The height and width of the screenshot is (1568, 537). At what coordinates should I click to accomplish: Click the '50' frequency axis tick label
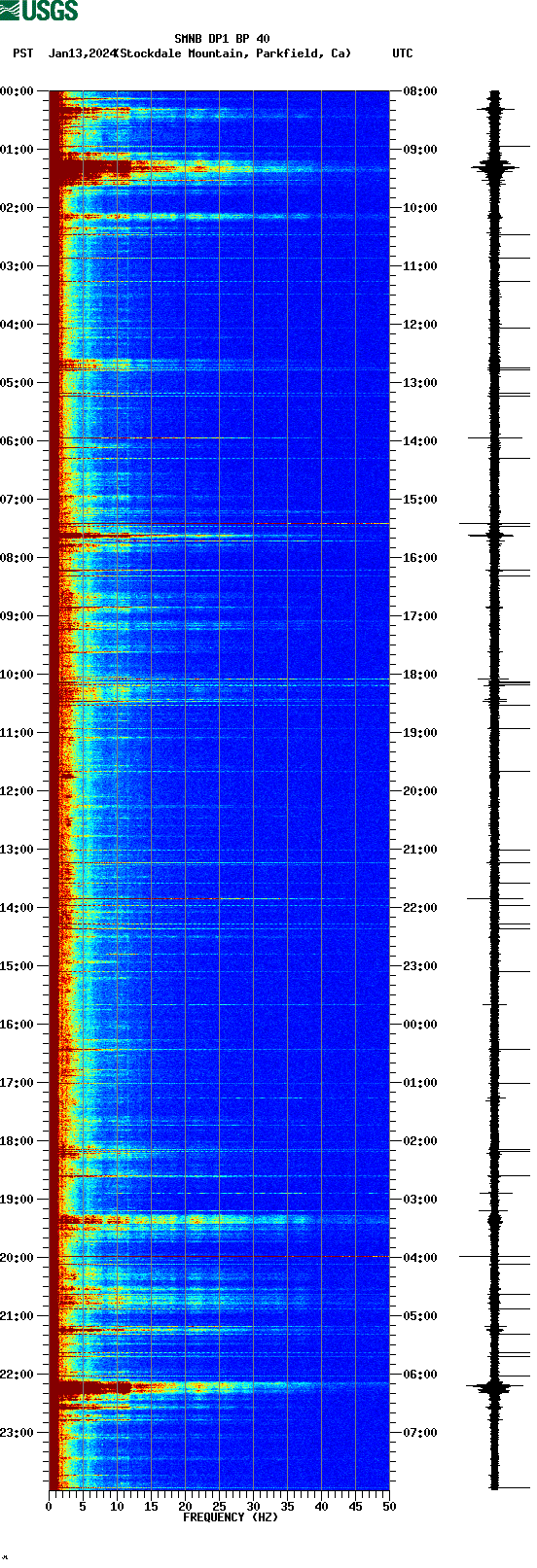pos(389,1507)
